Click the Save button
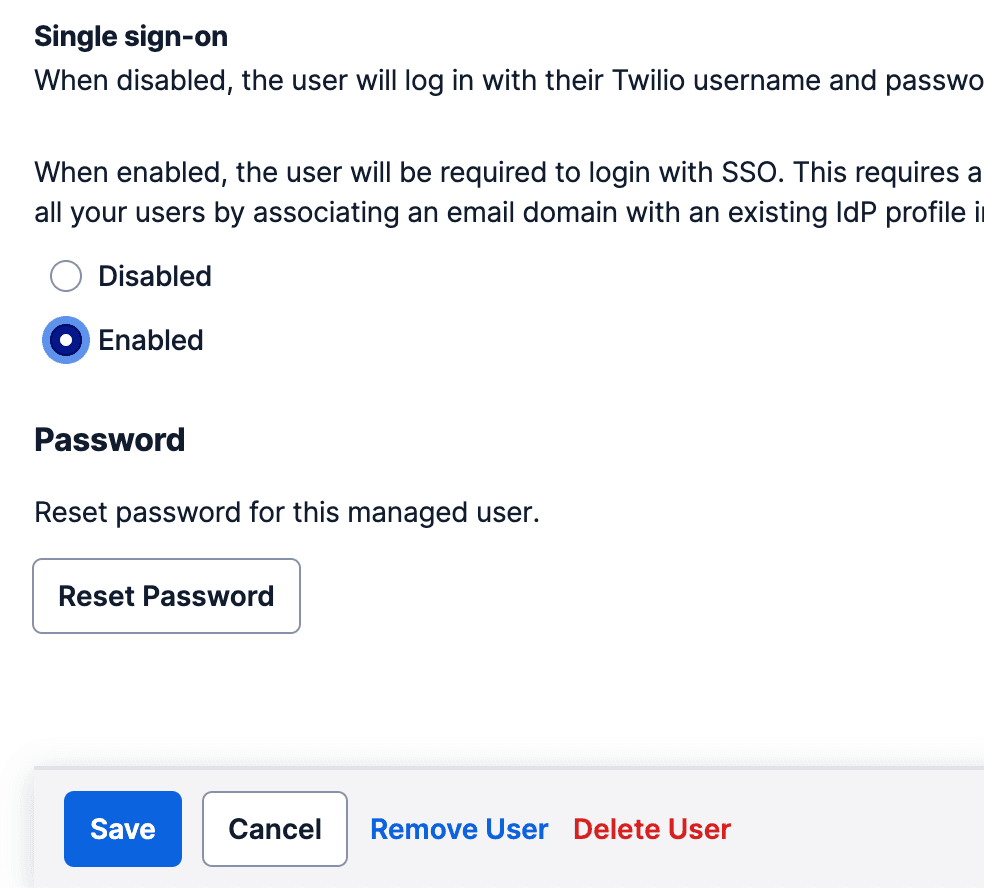Viewport: 984px width, 888px height. [x=122, y=829]
